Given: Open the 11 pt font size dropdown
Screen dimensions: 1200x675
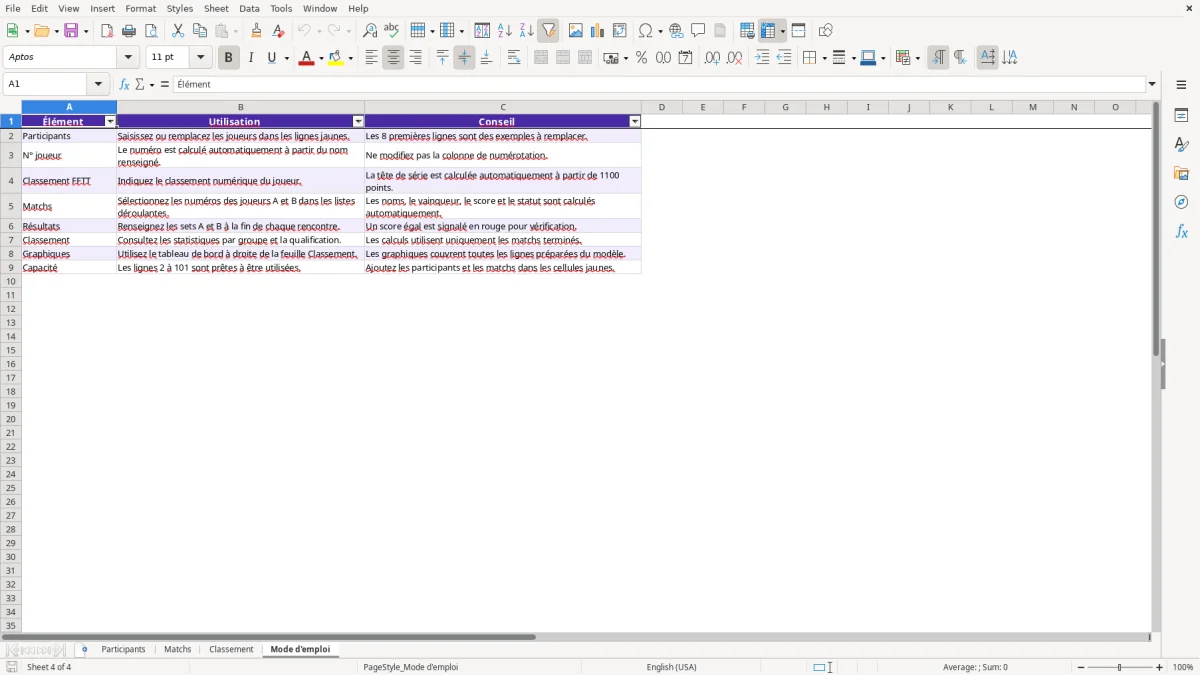Looking at the screenshot, I should tap(200, 58).
